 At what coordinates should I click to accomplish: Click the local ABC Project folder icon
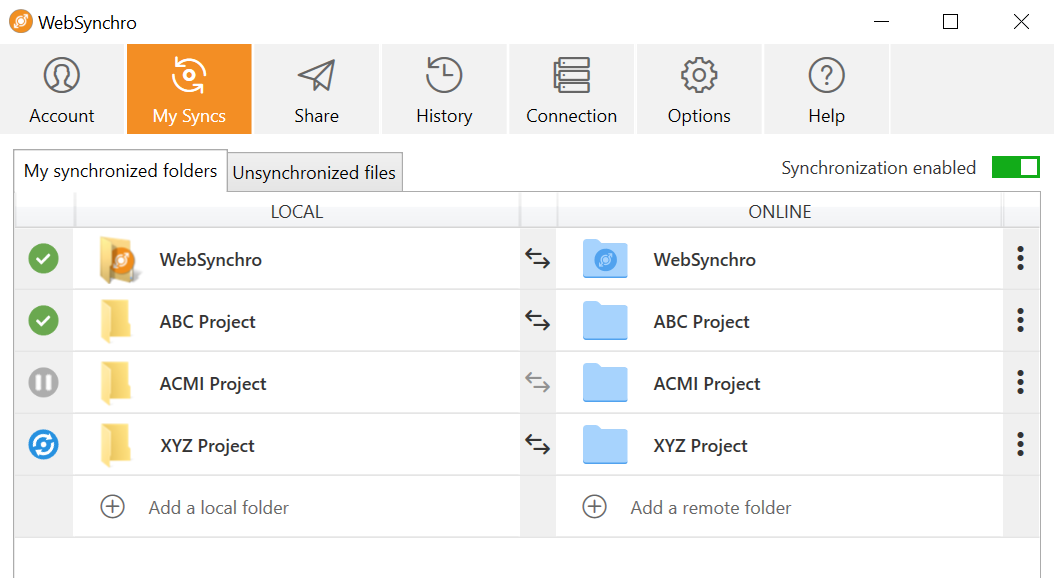tap(116, 321)
